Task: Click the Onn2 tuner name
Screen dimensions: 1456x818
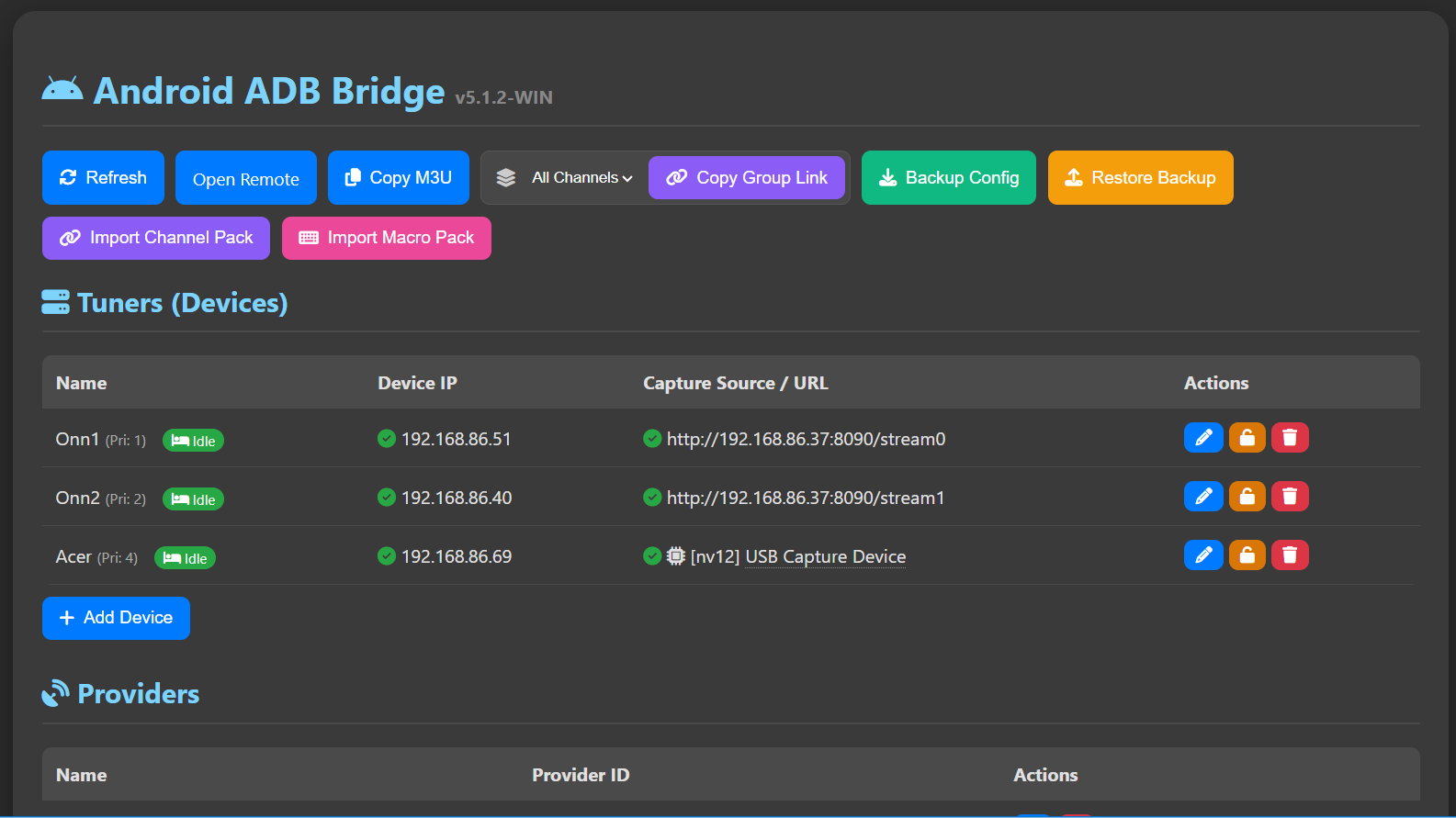Action: [x=77, y=498]
